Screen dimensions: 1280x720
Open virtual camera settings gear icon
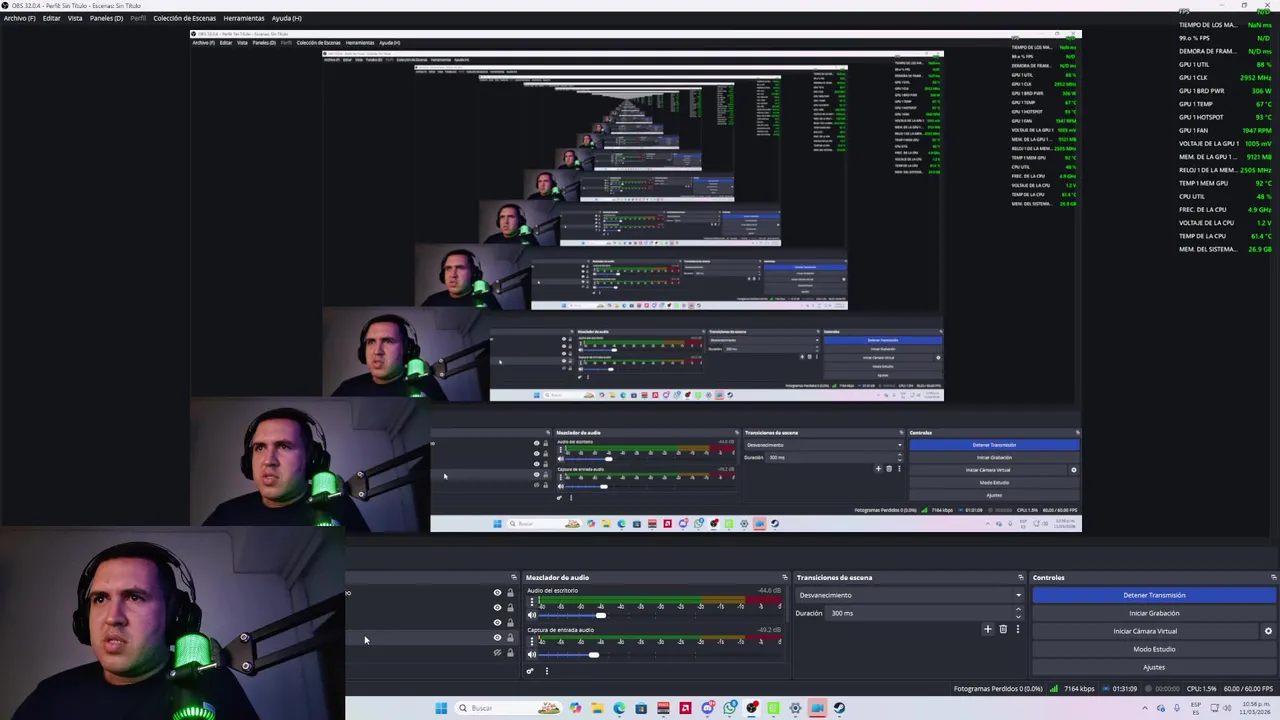(x=1268, y=631)
